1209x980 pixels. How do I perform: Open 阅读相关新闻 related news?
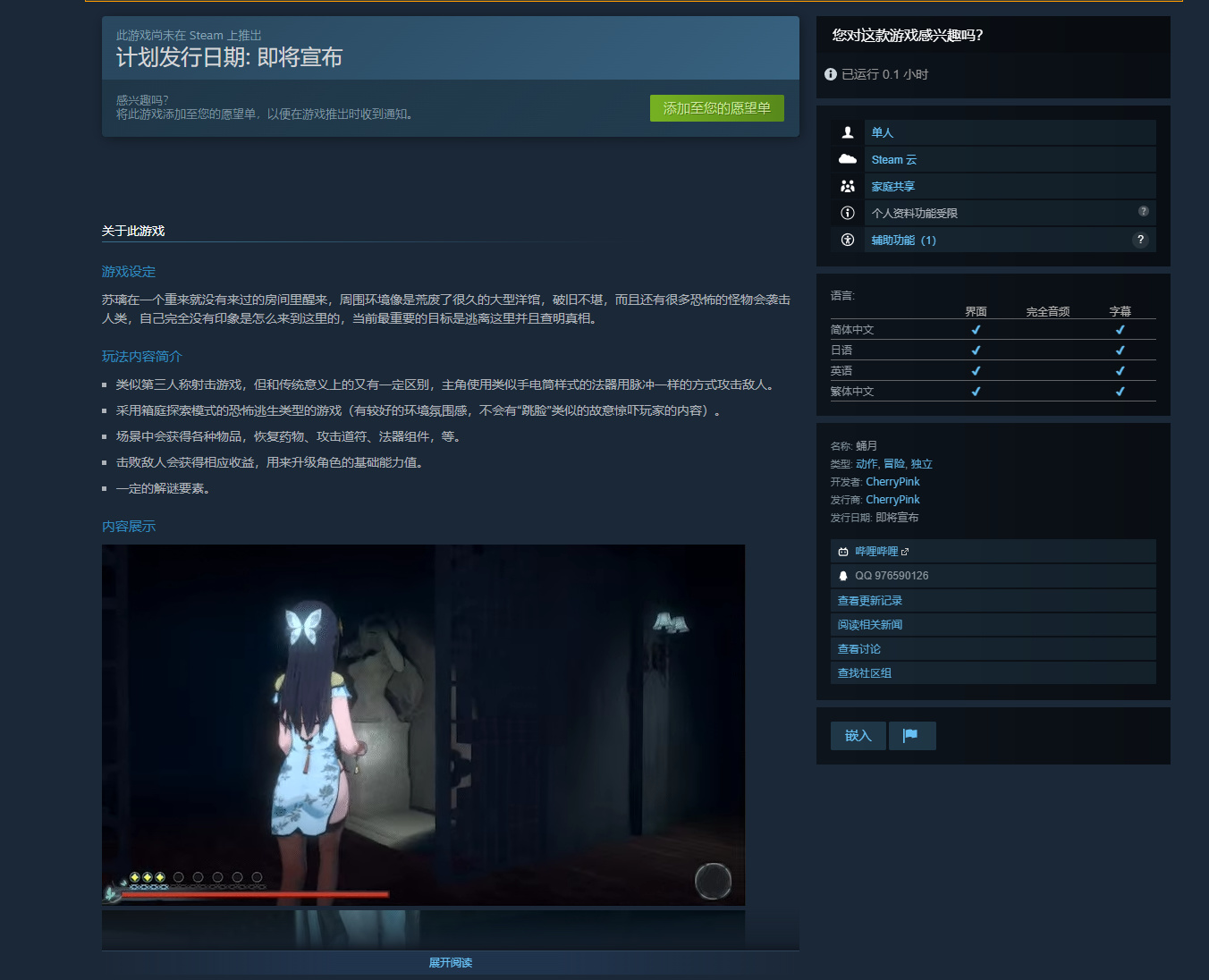click(869, 625)
